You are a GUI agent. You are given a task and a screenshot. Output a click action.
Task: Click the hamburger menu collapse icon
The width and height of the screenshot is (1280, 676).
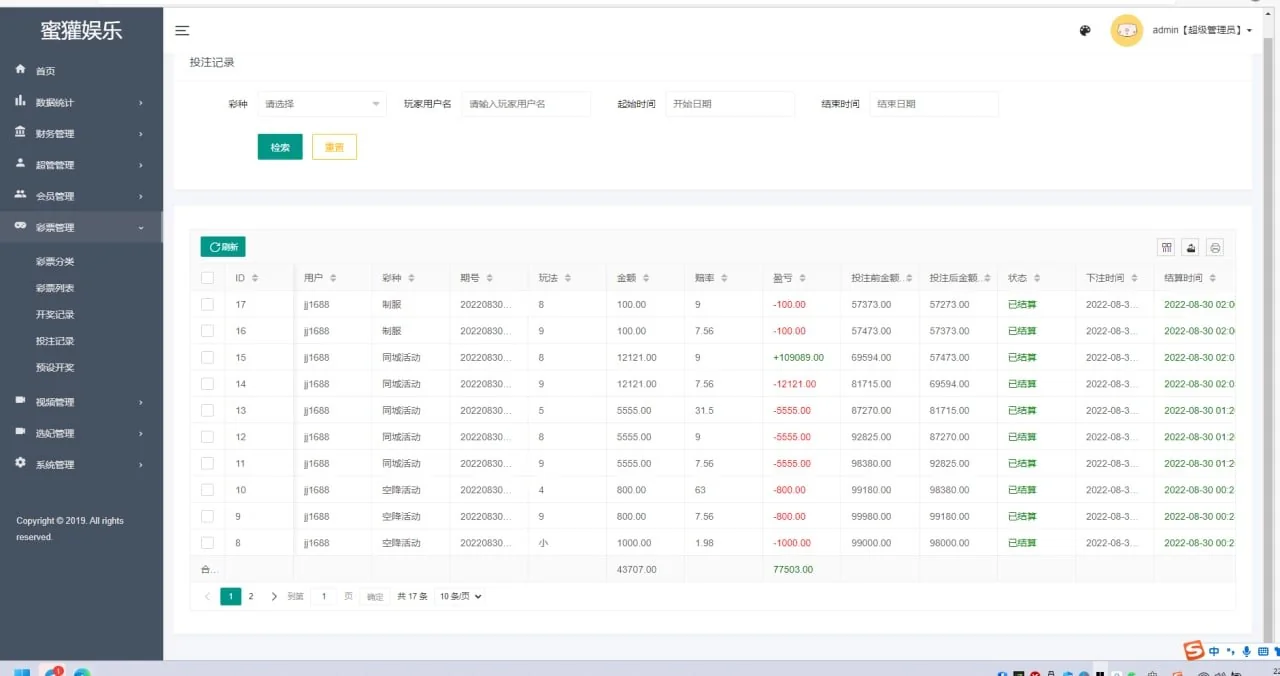tap(182, 31)
